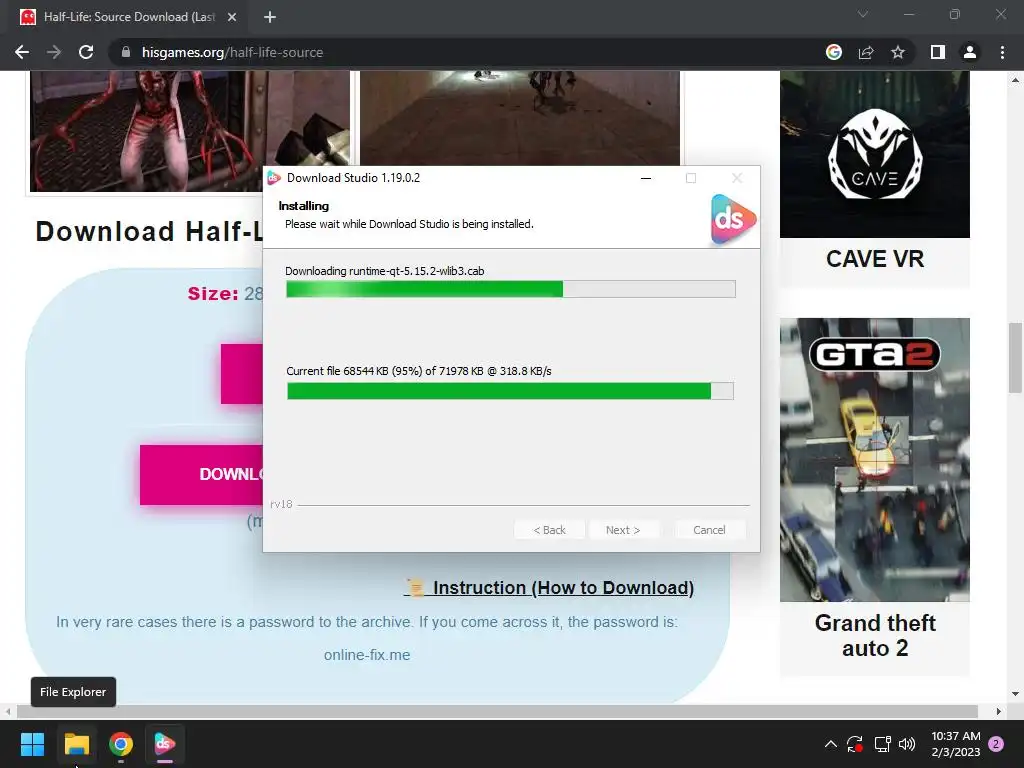Click the site lock icon in address bar
Image resolution: width=1024 pixels, height=768 pixels.
[x=126, y=52]
